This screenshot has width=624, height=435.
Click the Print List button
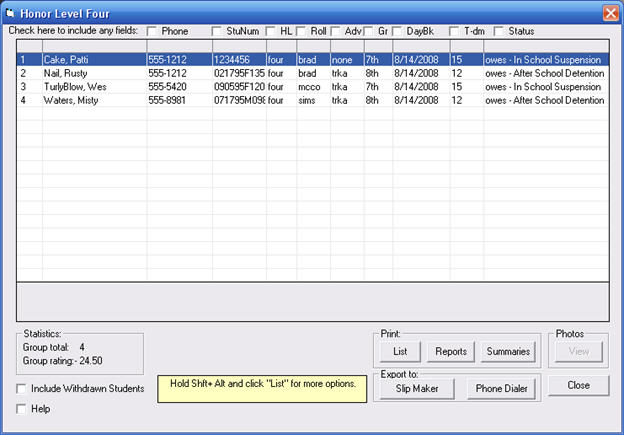coord(400,351)
